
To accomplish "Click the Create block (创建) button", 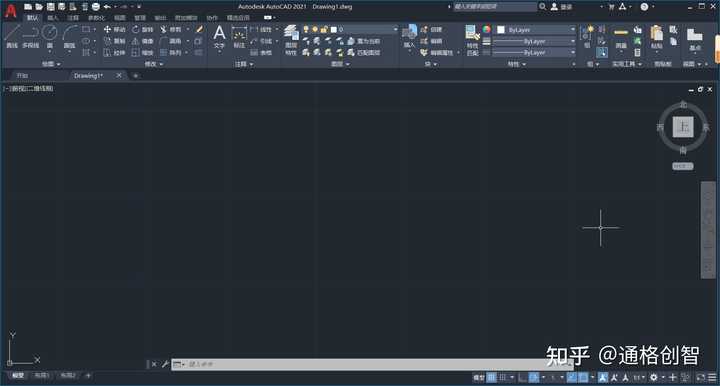I will tap(431, 29).
